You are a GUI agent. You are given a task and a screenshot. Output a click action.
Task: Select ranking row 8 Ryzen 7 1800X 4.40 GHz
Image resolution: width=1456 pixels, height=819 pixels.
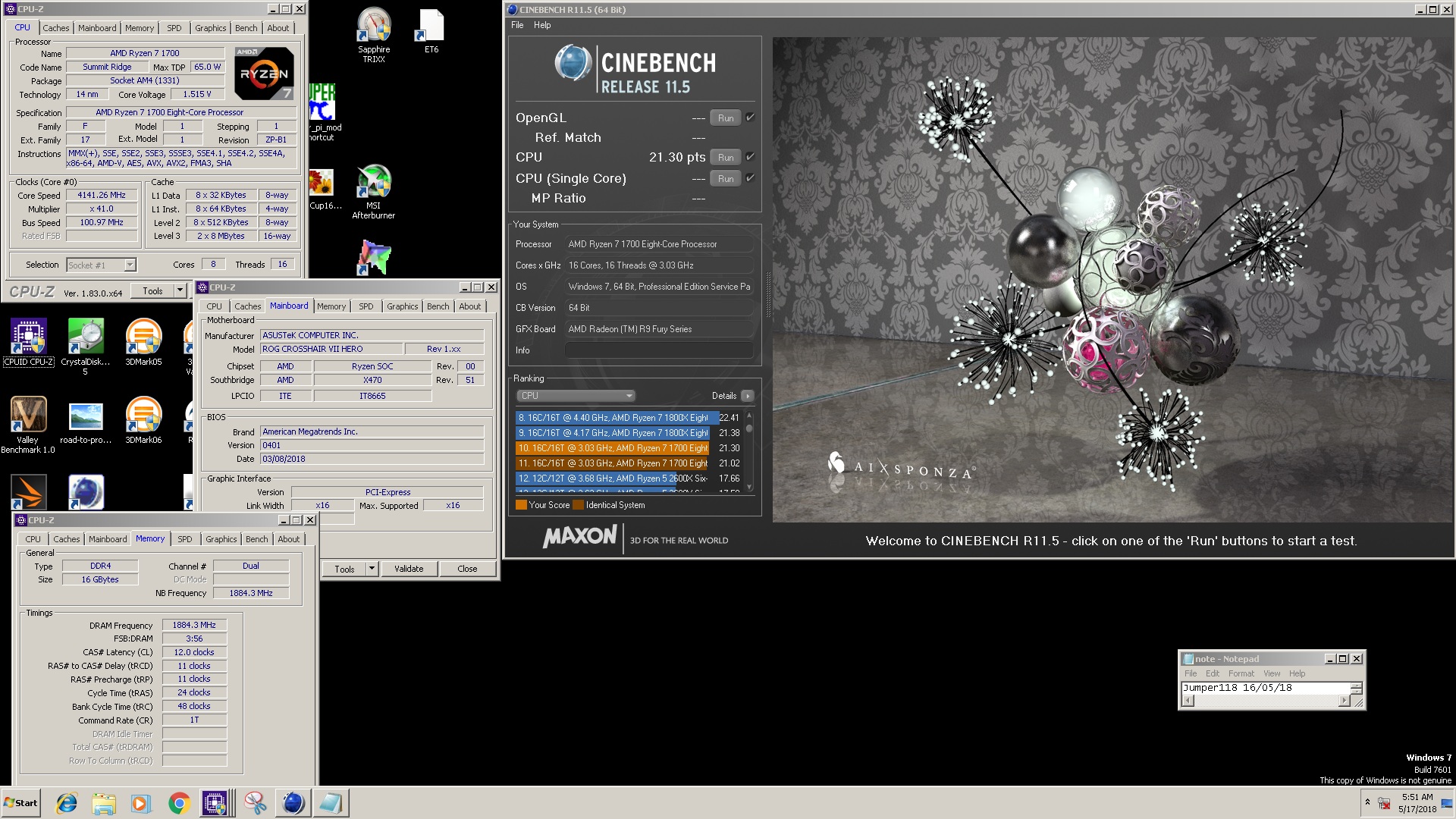[628, 418]
